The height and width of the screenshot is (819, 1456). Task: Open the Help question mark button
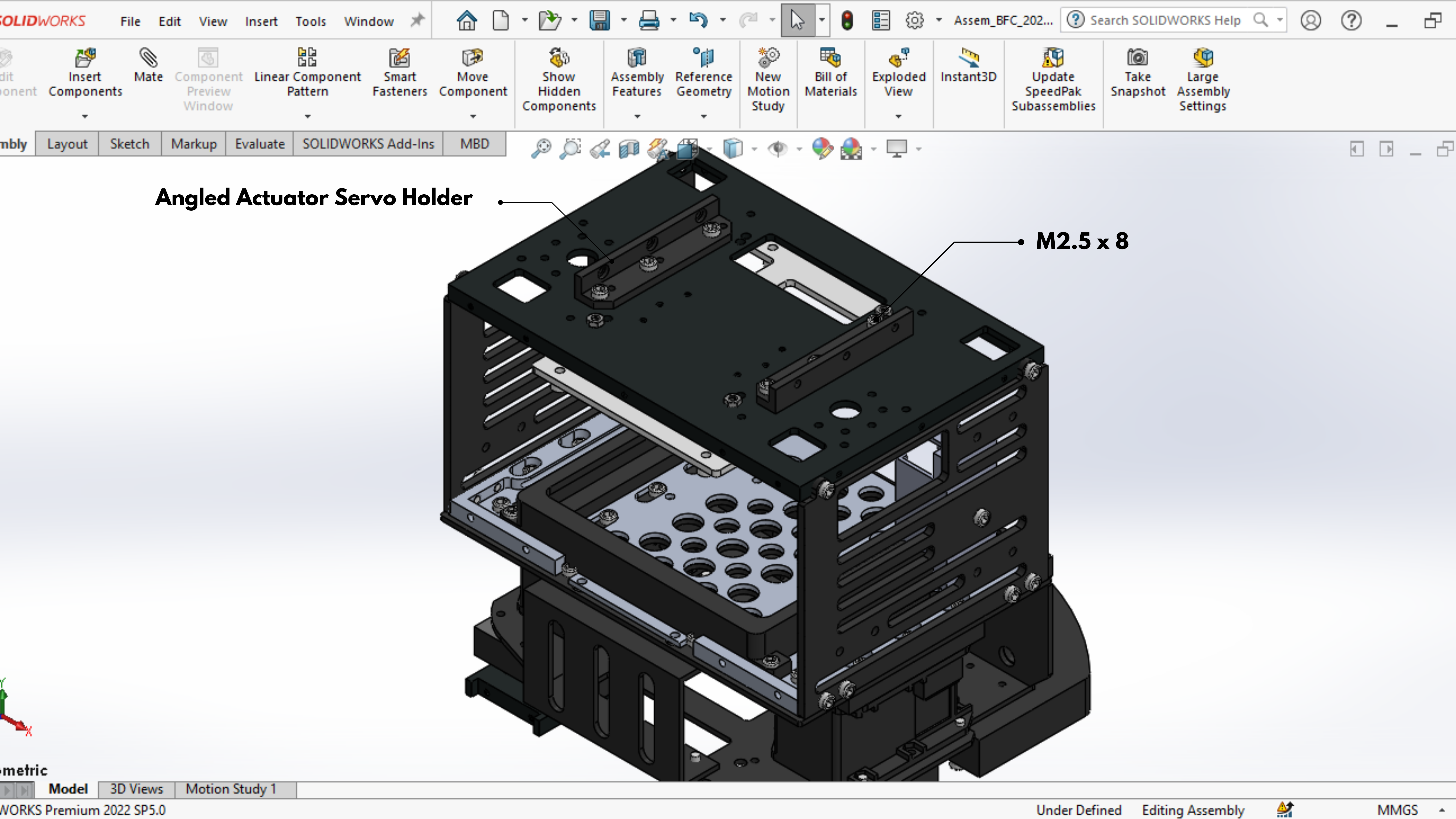click(1351, 21)
